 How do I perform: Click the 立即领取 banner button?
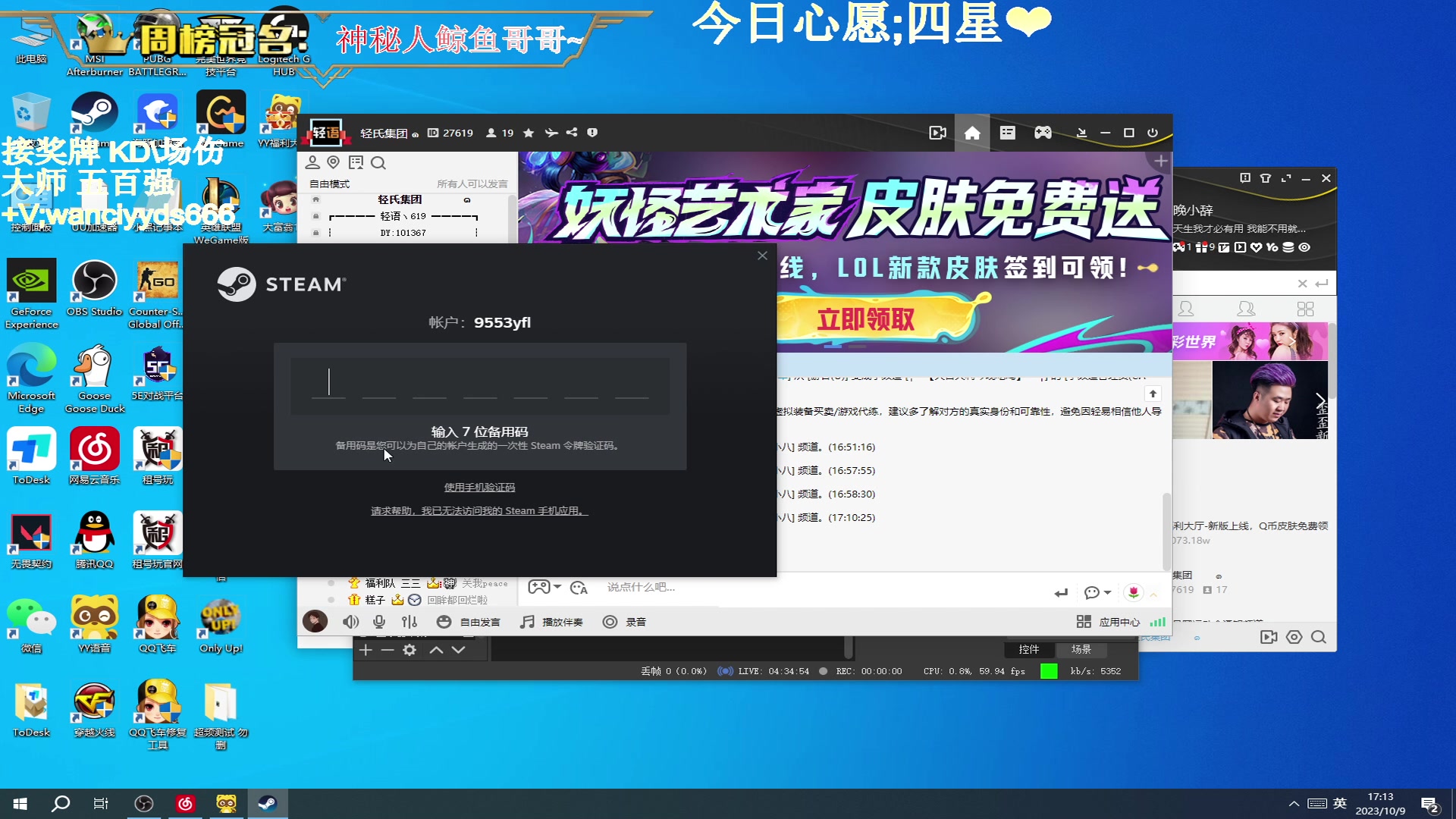pos(865,319)
